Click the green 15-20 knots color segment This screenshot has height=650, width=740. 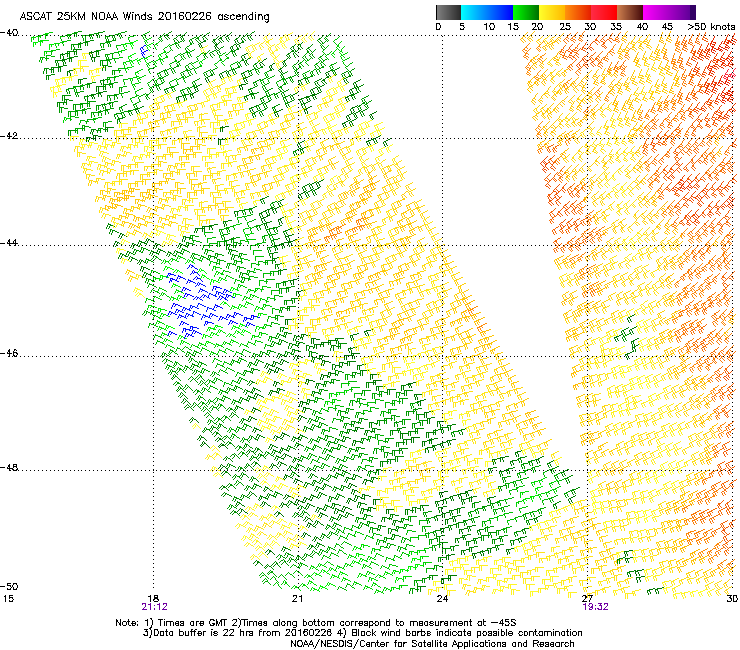coord(526,12)
